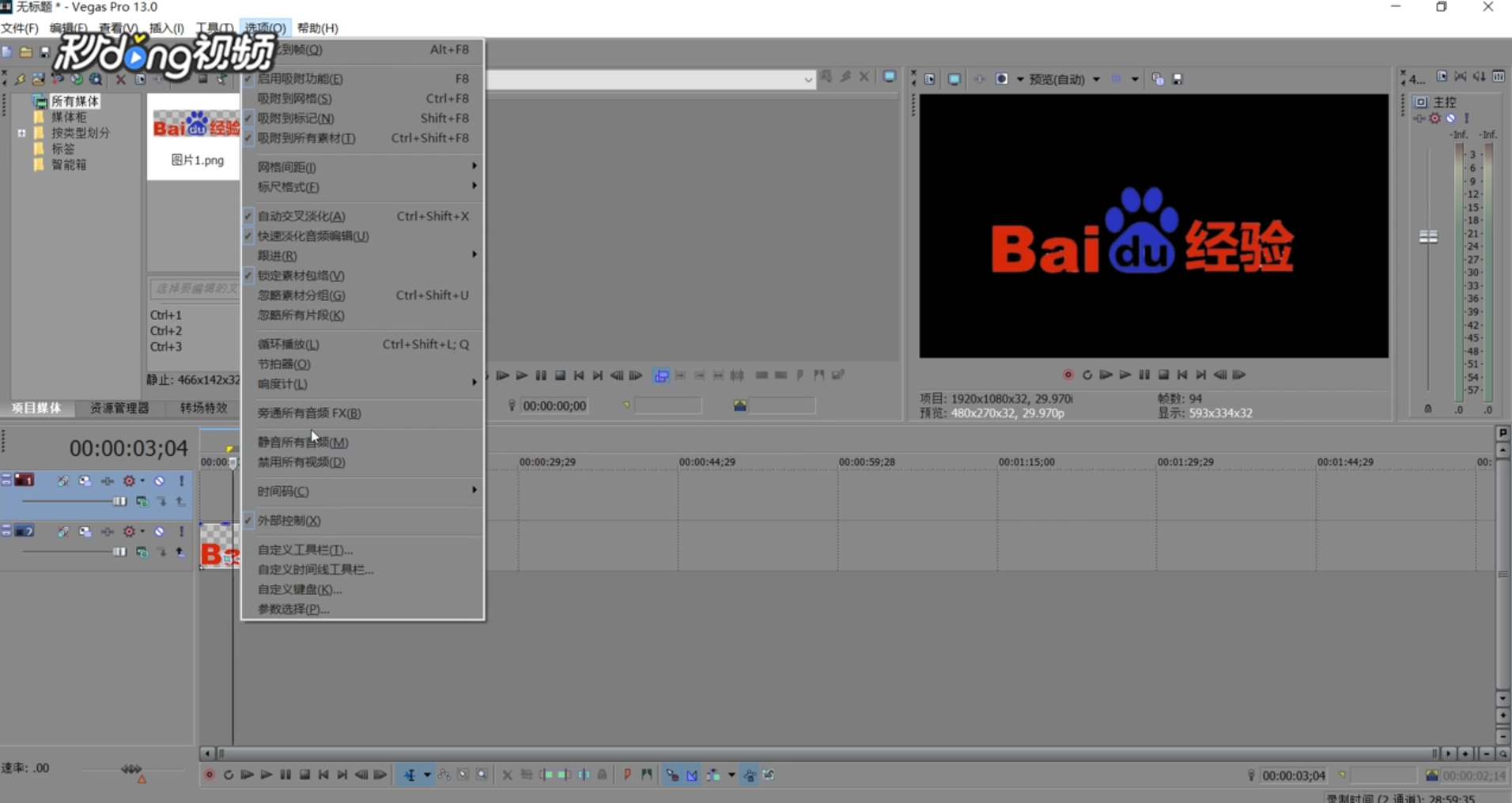This screenshot has width=1512, height=803.
Task: Expand 网格间距(I) submenu
Action: coord(363,167)
